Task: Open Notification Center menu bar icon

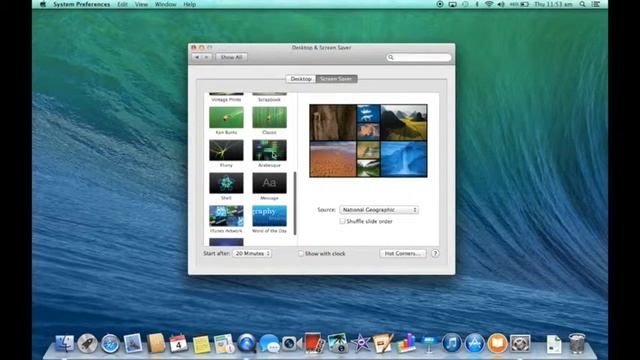Action: click(596, 4)
